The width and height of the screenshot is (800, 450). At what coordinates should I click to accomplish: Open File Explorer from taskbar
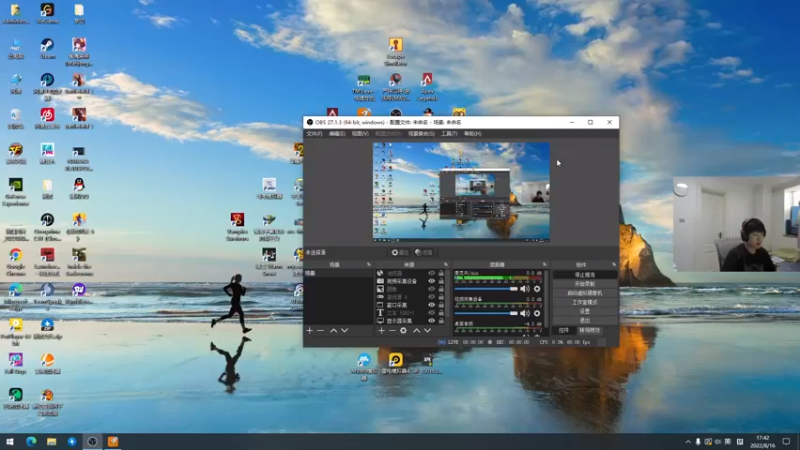pyautogui.click(x=51, y=441)
